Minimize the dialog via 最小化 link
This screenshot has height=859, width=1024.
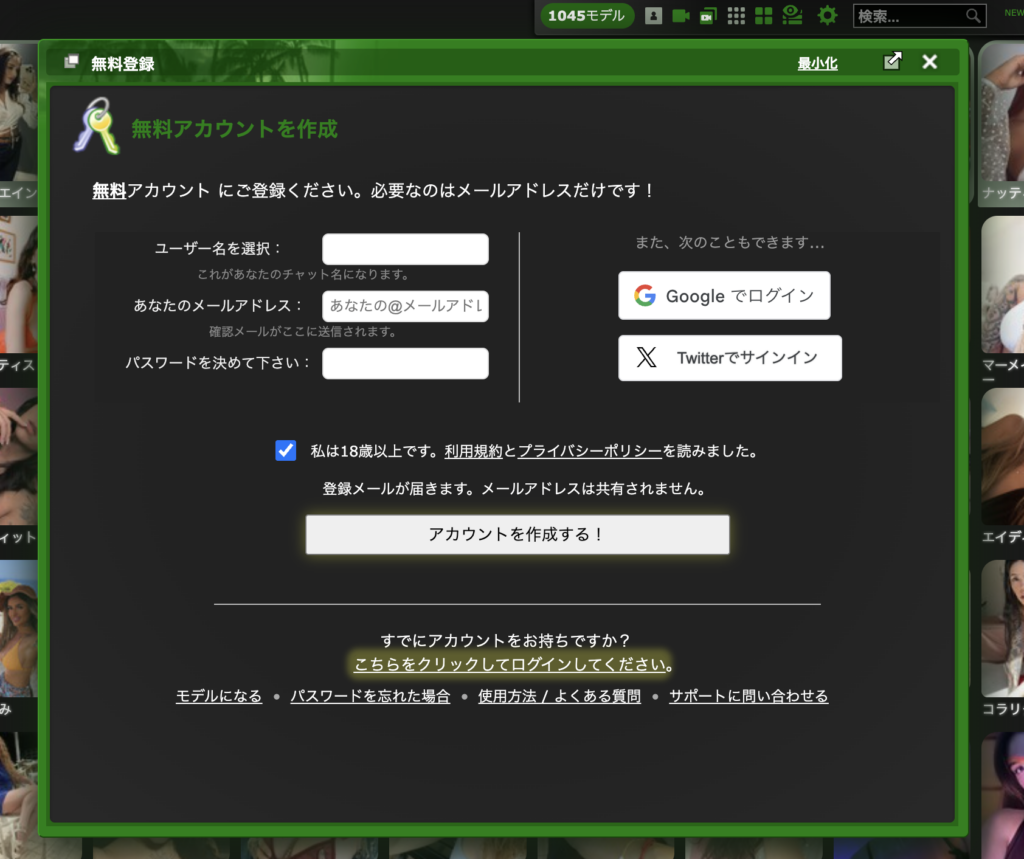[817, 61]
